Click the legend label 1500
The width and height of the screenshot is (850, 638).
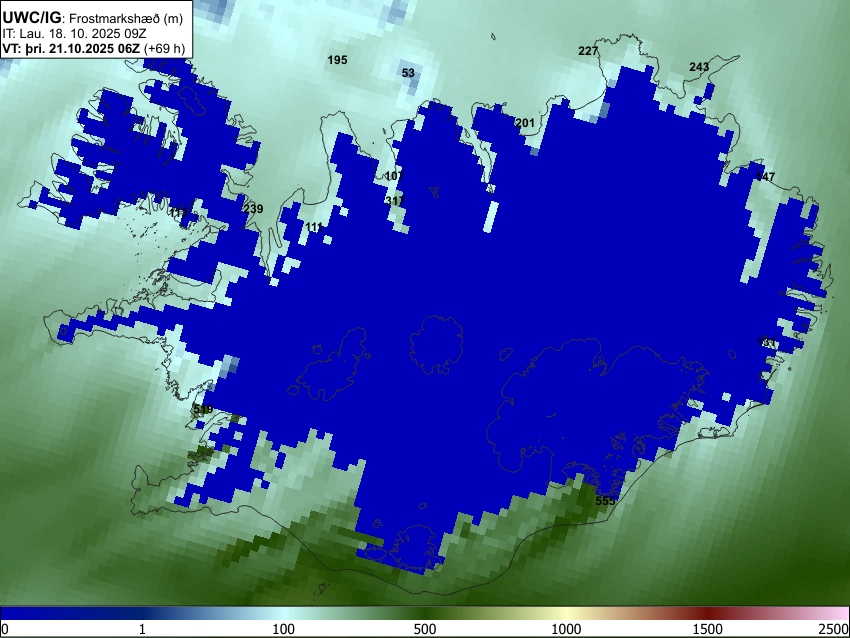point(708,629)
